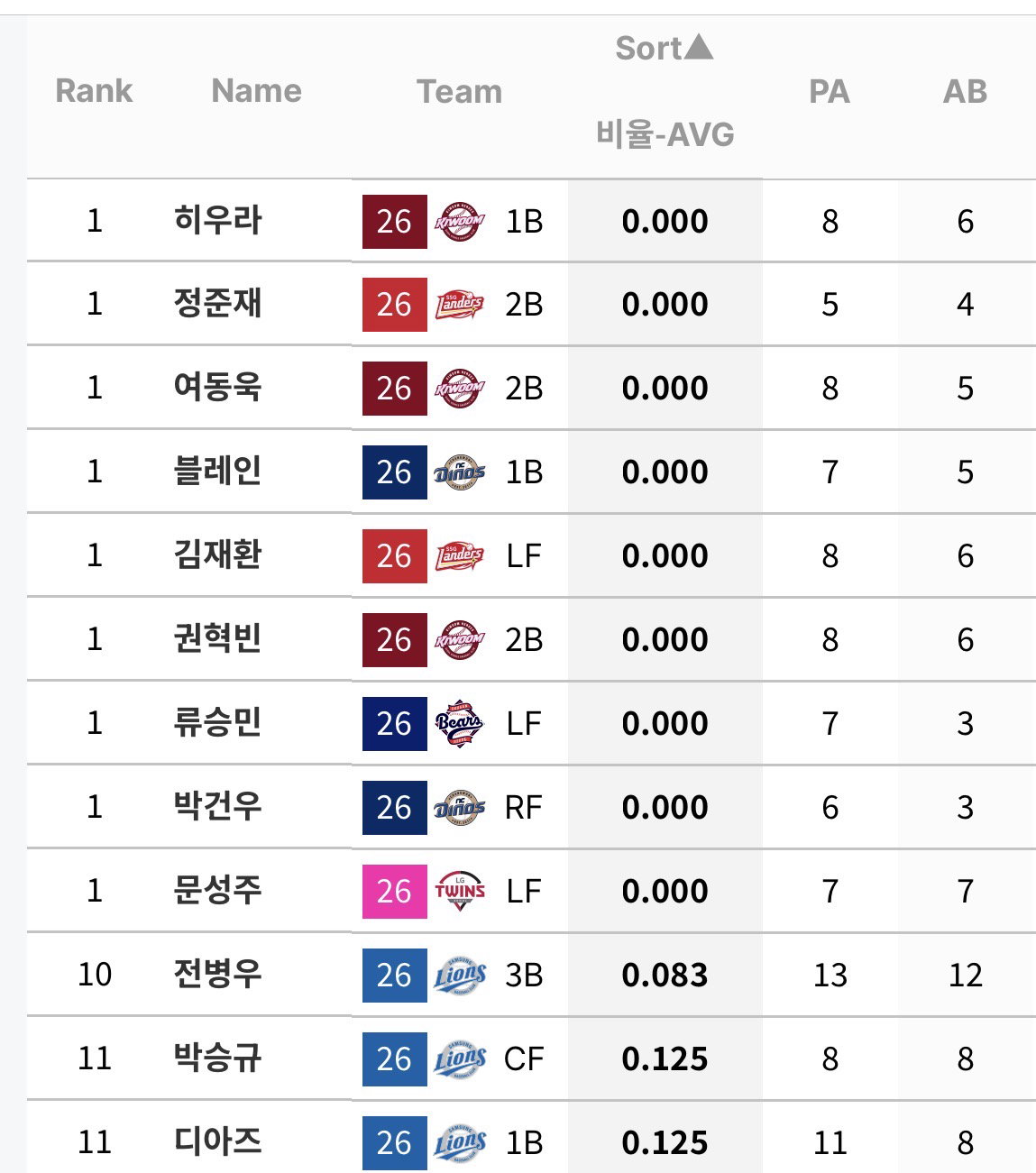This screenshot has width=1036, height=1173.
Task: Click the blue 26 badge for 박승규
Action: tap(395, 1058)
